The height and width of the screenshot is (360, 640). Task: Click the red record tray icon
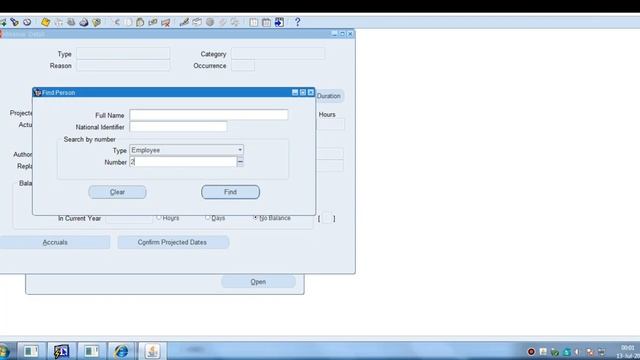(x=531, y=351)
